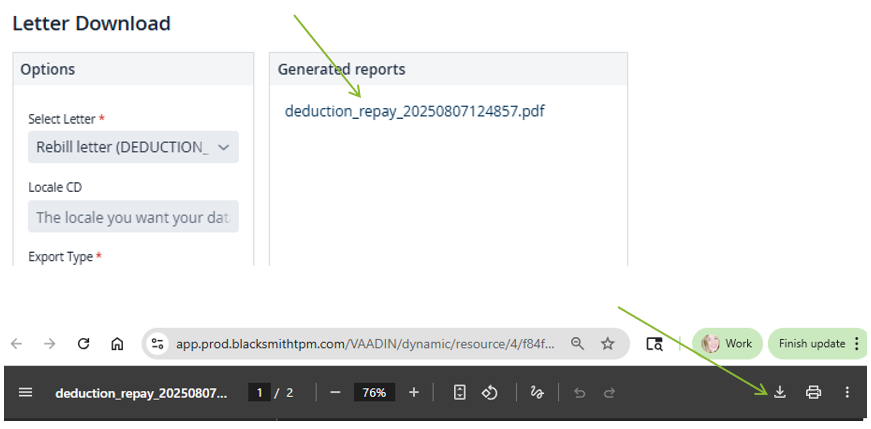The image size is (871, 429).
Task: Open the Select Letter dropdown
Action: click(133, 147)
